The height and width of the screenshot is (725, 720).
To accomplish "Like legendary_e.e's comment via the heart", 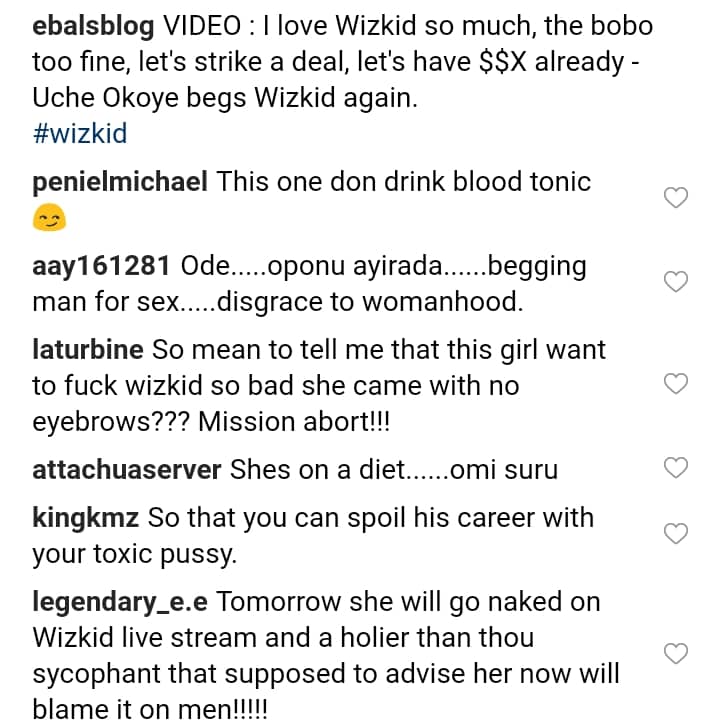I will click(676, 653).
